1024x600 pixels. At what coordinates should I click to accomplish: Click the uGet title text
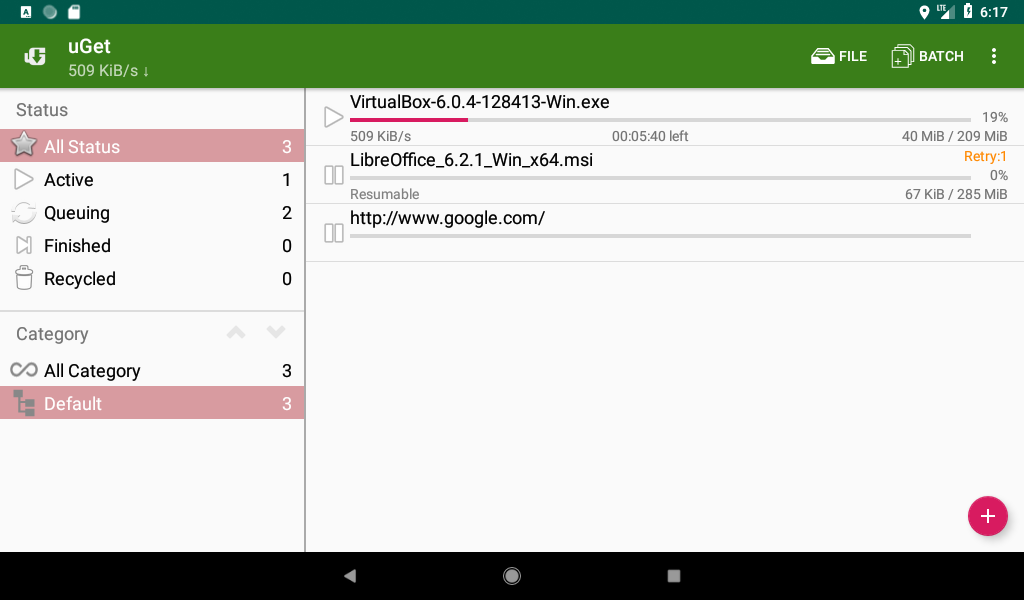[89, 47]
